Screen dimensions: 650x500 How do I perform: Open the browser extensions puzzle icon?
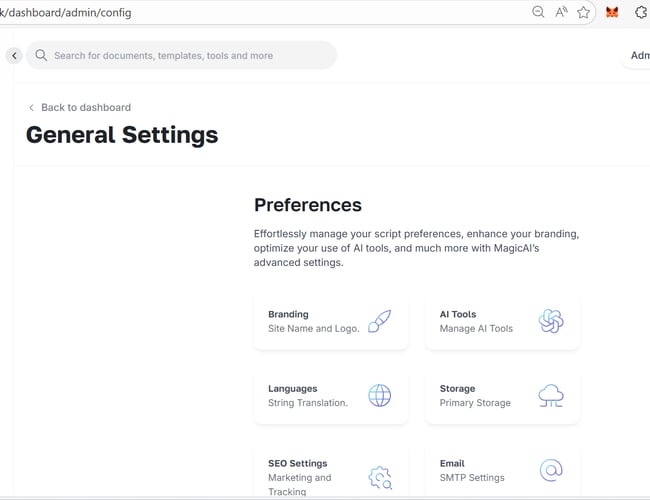pyautogui.click(x=641, y=13)
